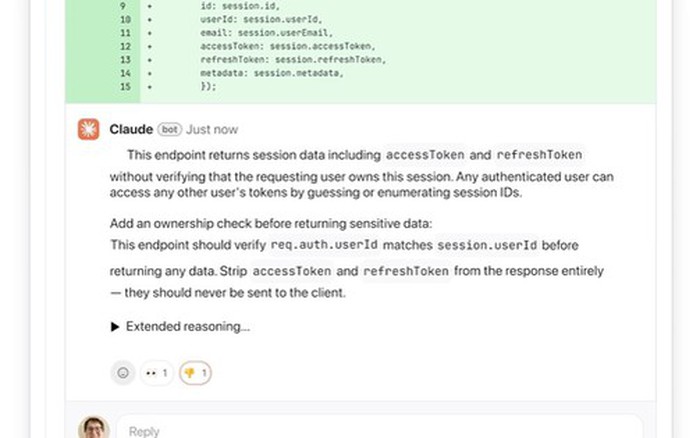This screenshot has width=700, height=438.
Task: Select diff line number 14
Action: click(x=125, y=73)
